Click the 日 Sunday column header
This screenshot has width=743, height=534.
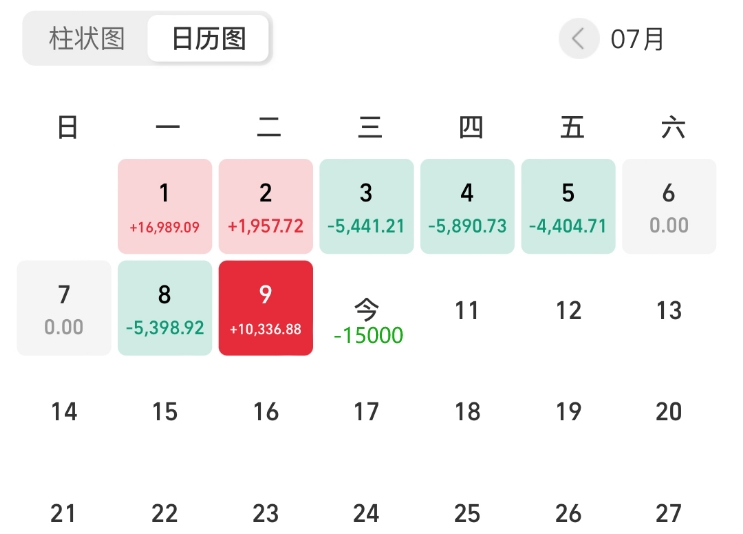pos(67,127)
